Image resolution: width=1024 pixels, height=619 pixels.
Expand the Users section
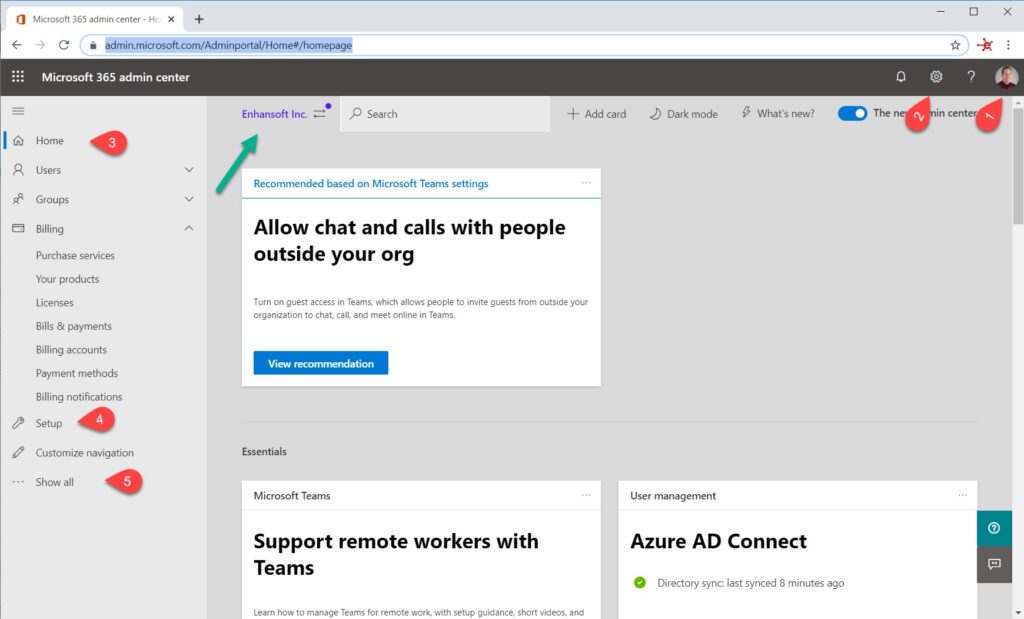pos(187,170)
